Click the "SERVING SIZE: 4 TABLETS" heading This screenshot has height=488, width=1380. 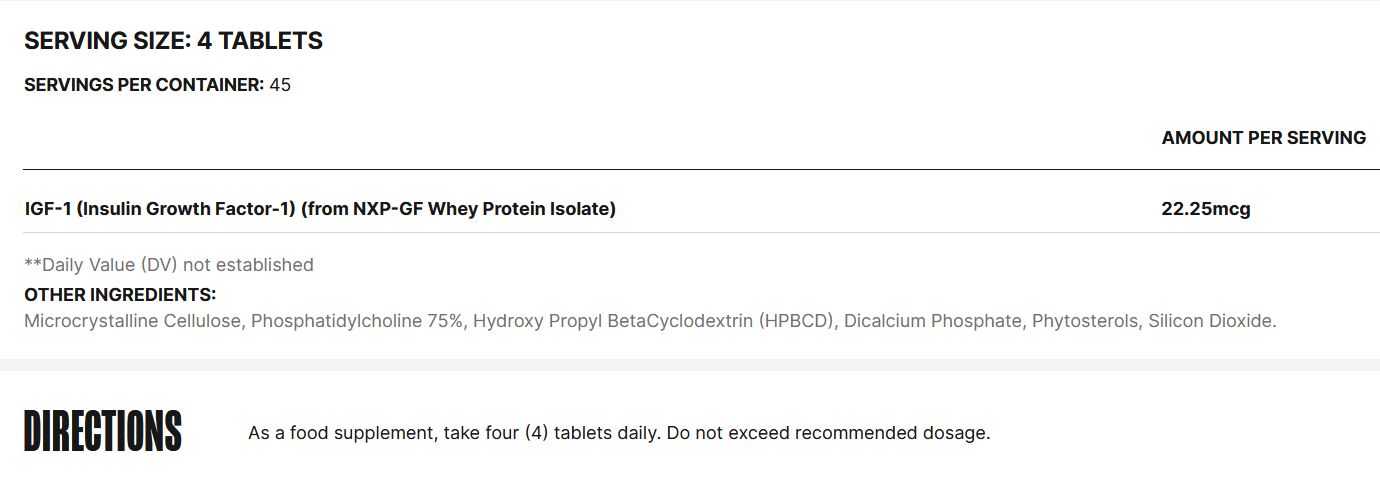173,41
